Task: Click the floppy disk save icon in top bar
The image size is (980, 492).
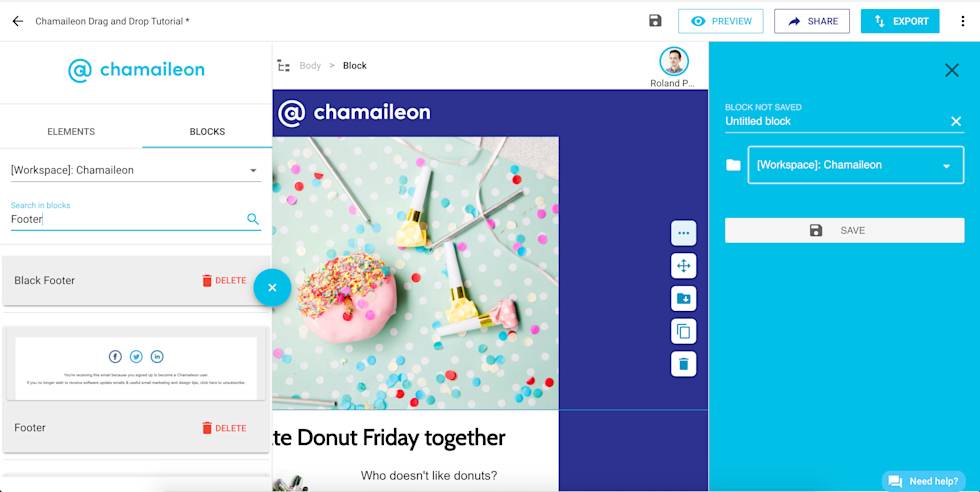Action: pyautogui.click(x=655, y=21)
